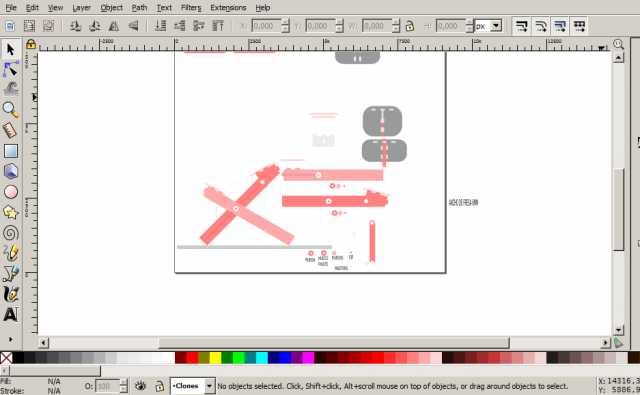The image size is (640, 395).
Task: Click into the X coordinate field
Action: 266,26
